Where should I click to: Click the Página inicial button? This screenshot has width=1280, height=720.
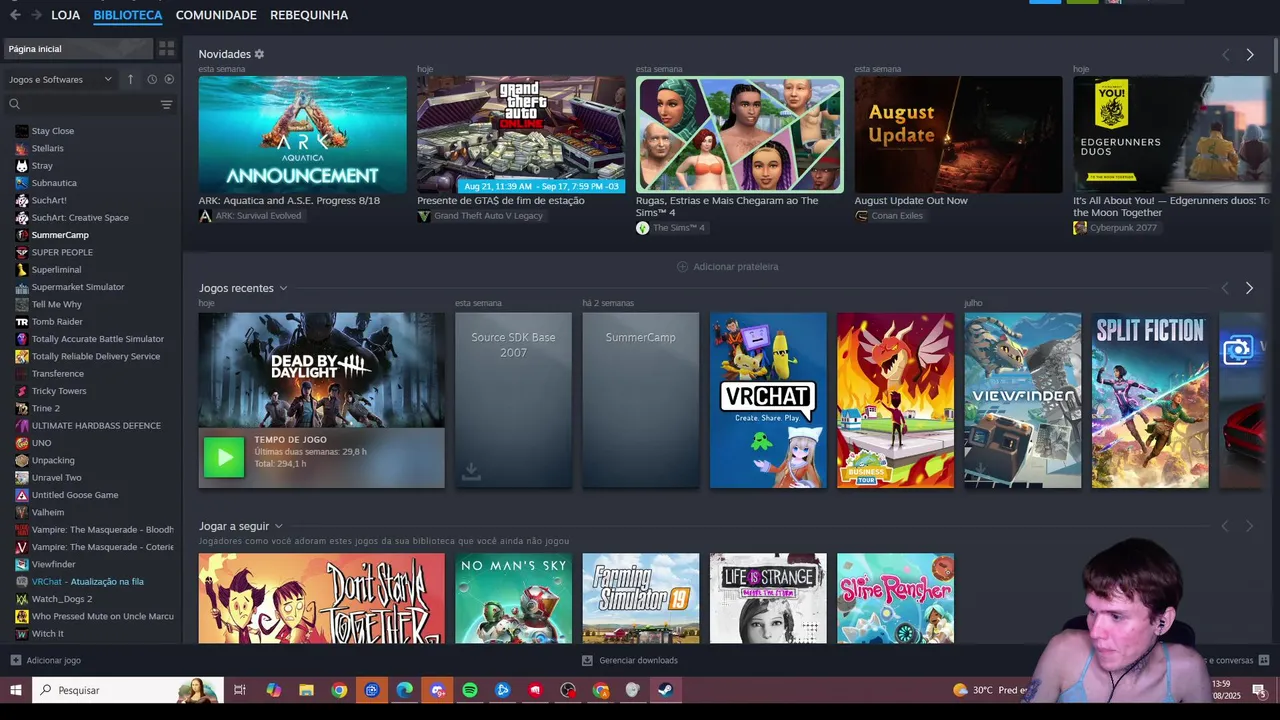click(78, 48)
